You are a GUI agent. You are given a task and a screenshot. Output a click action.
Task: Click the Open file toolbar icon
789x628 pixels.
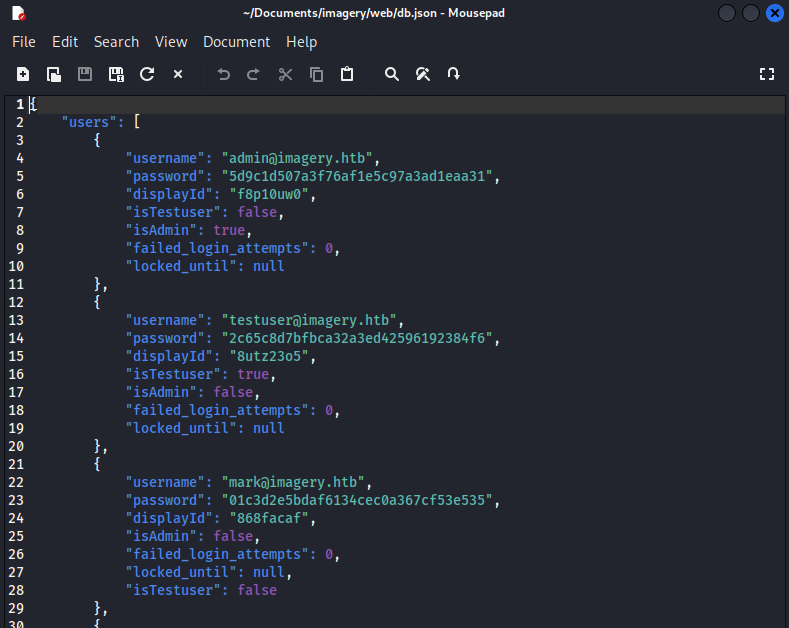point(54,74)
